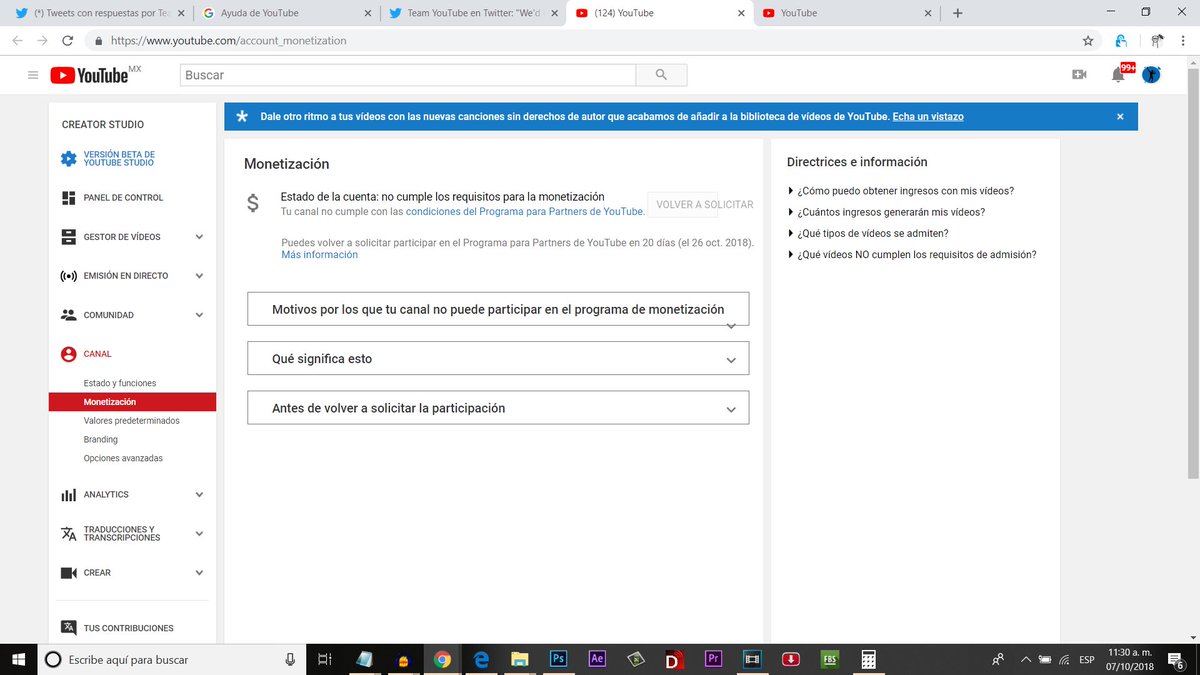Open Panel de control from sidebar
The image size is (1200, 675).
coord(123,198)
